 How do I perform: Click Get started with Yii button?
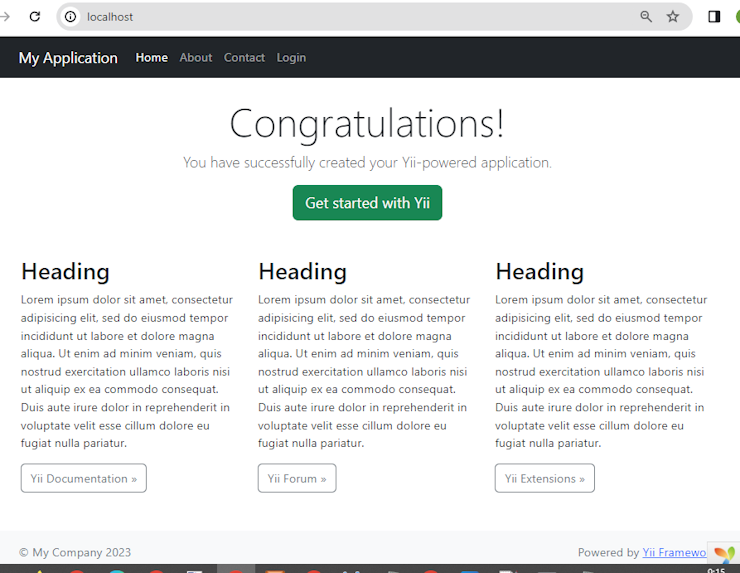367,202
